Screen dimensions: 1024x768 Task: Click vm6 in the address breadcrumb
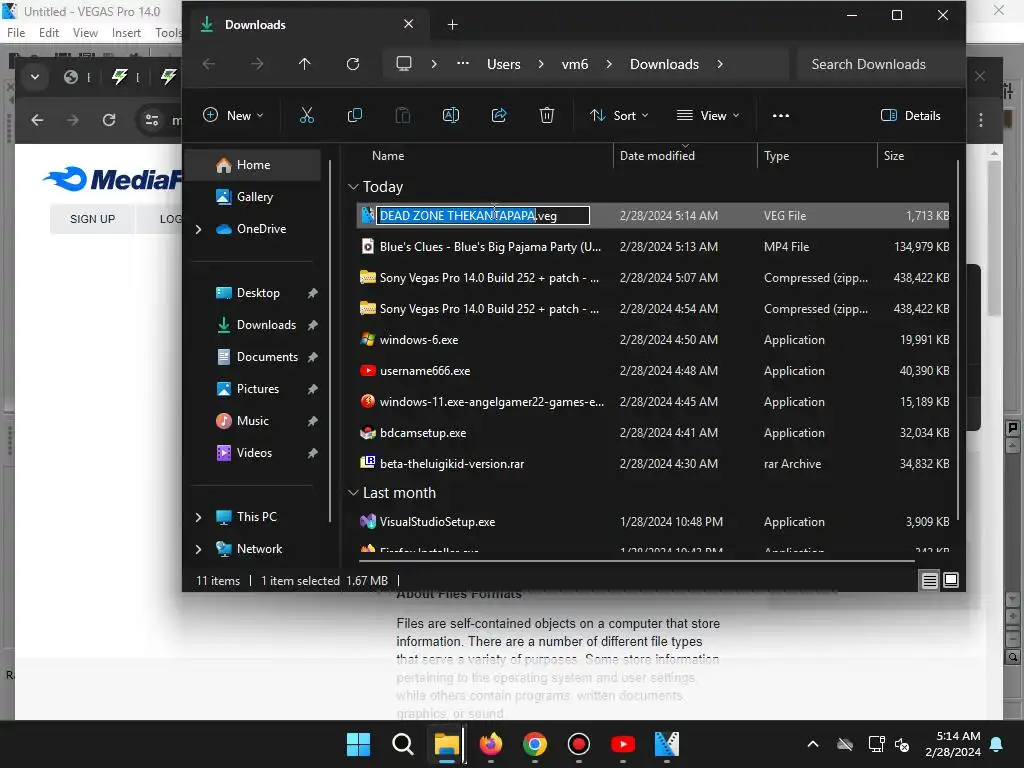click(x=575, y=64)
